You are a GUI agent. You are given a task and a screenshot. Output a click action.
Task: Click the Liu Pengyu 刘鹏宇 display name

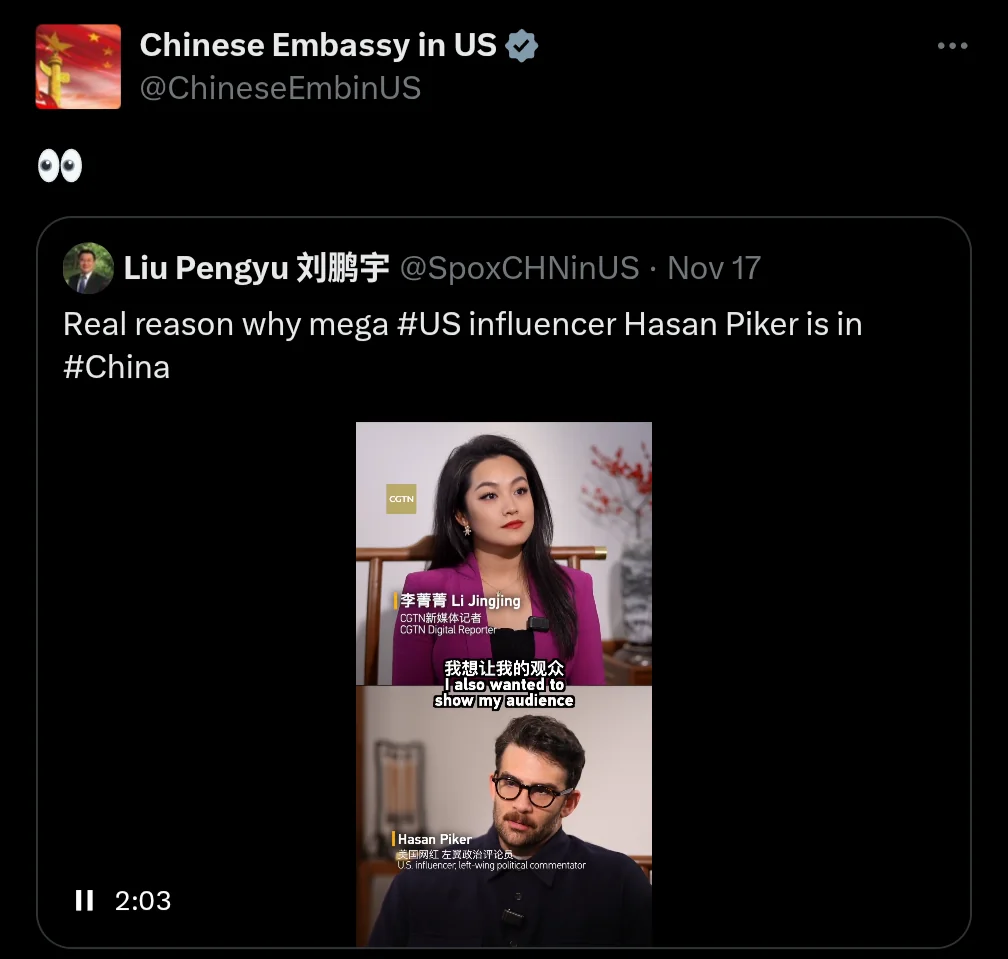(256, 268)
